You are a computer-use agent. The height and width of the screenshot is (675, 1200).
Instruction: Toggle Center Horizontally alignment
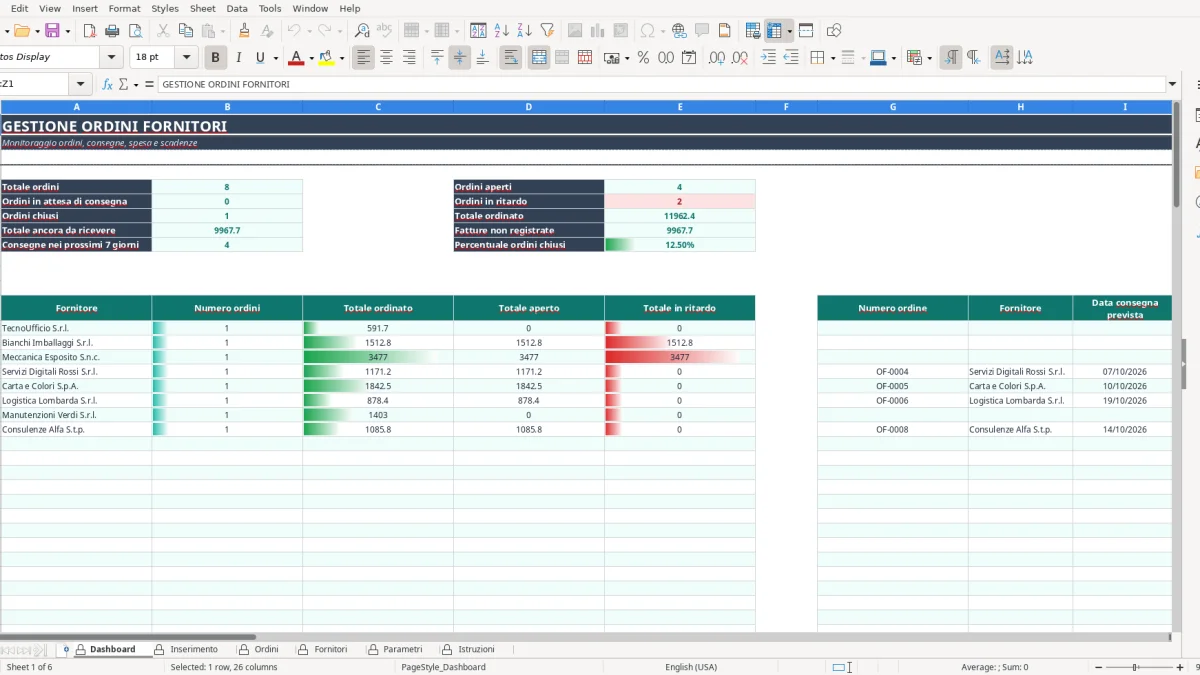386,58
